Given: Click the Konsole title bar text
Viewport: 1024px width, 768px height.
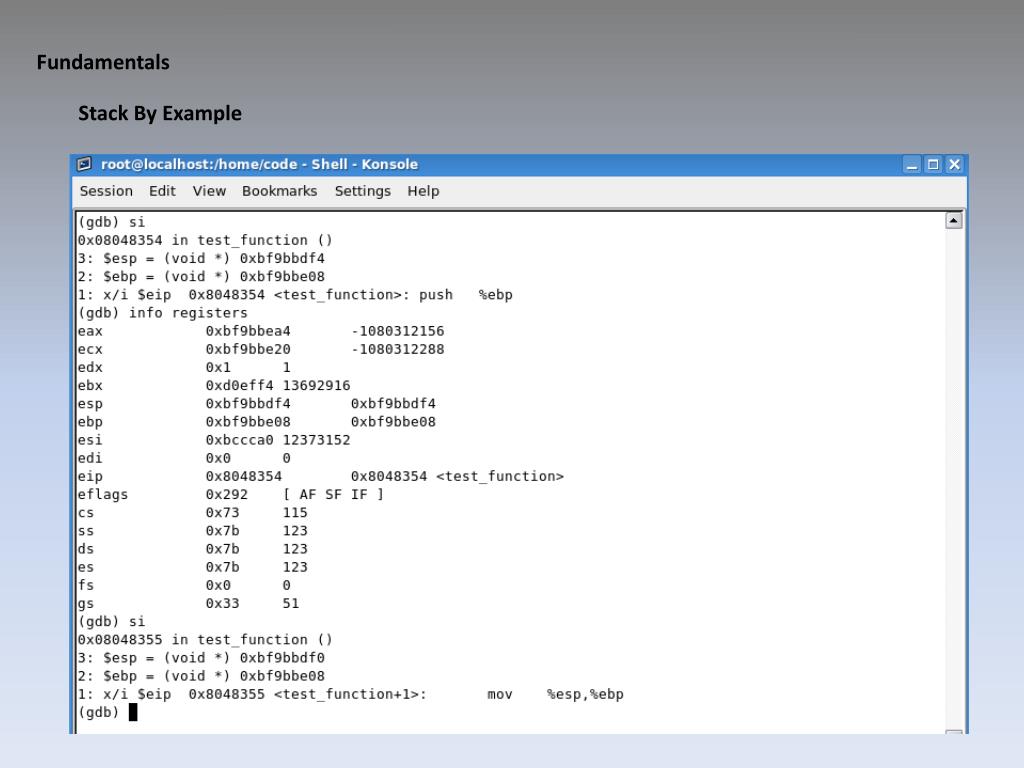Looking at the screenshot, I should (259, 164).
